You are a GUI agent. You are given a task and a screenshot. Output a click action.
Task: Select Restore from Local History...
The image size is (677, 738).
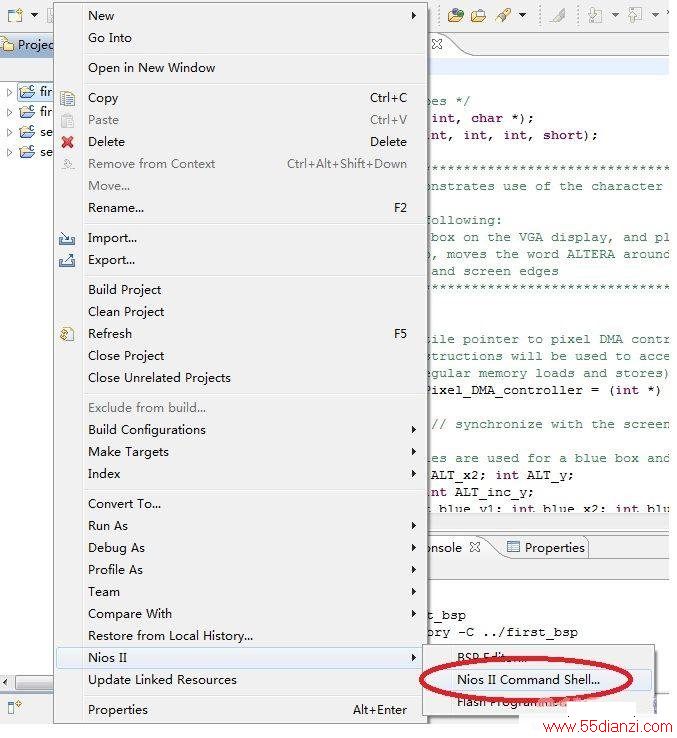click(170, 636)
